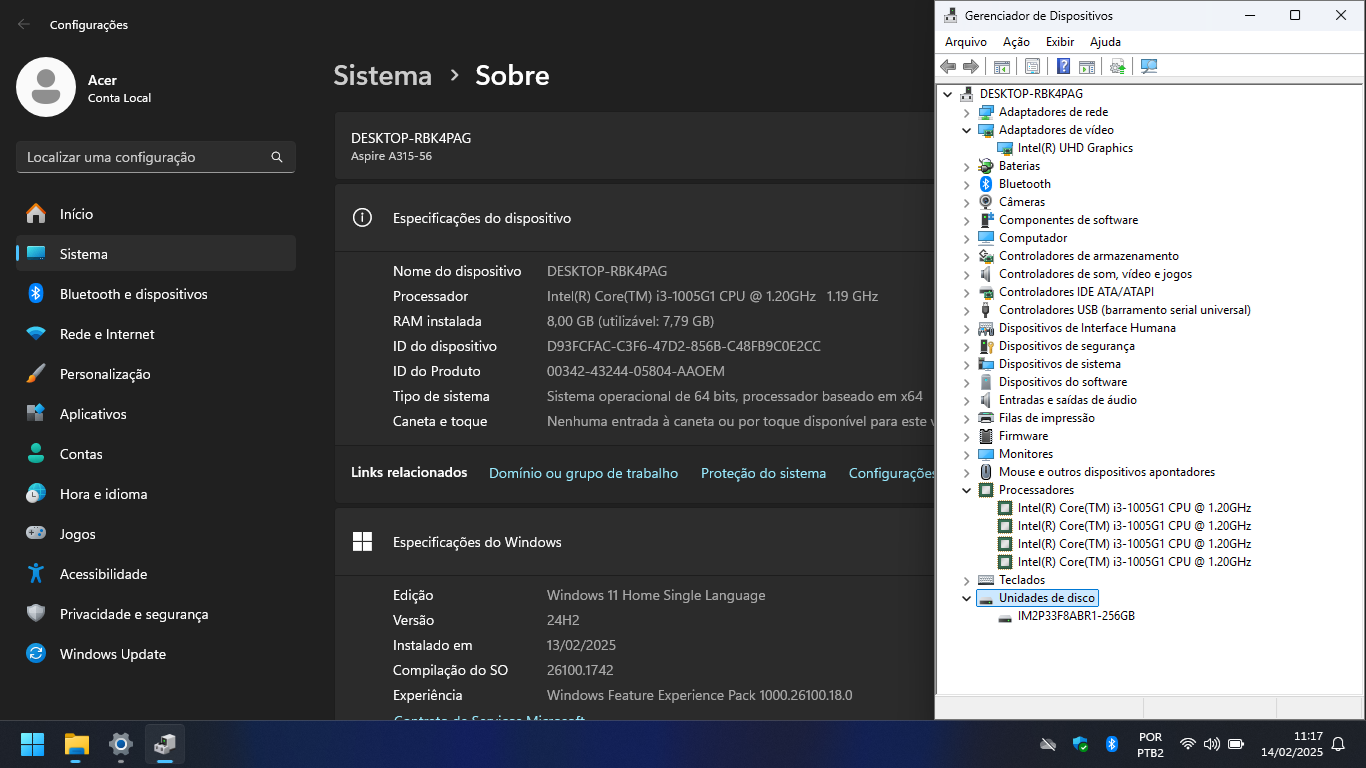Open Início in Settings sidebar

coord(155,214)
